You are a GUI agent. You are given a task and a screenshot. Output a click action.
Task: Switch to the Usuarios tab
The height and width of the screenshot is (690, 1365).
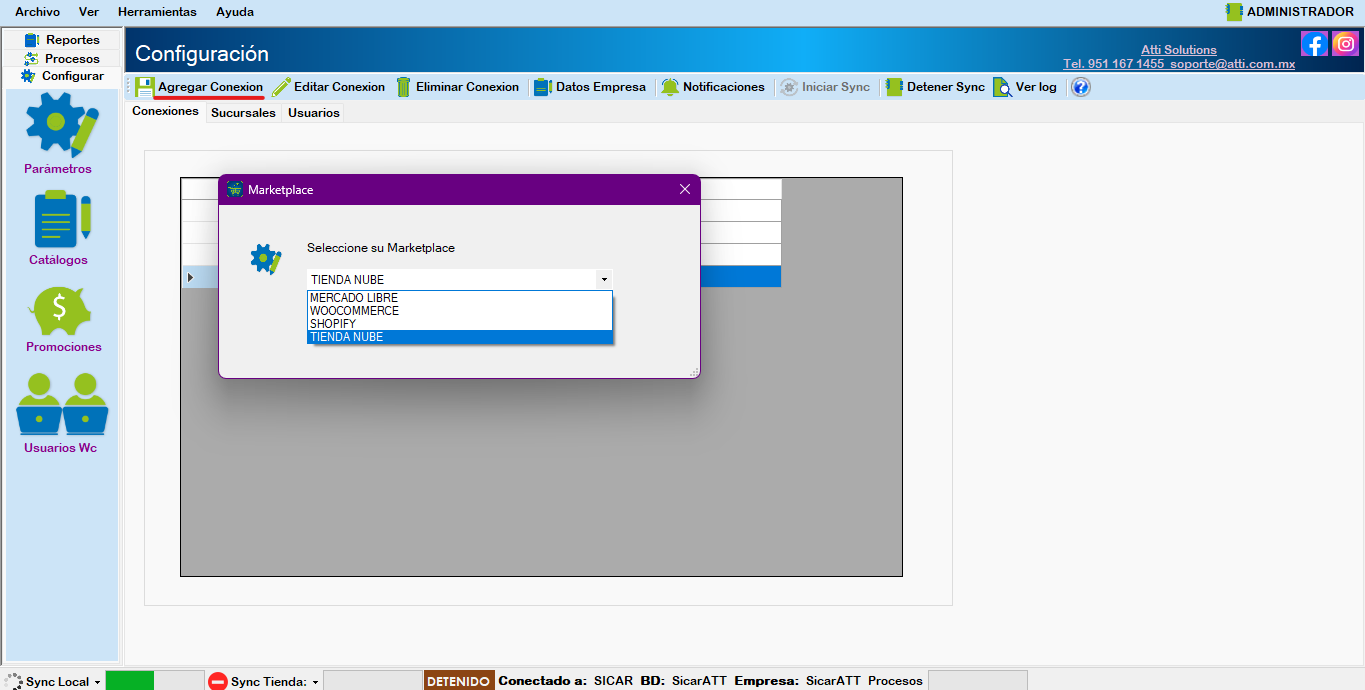[x=314, y=113]
